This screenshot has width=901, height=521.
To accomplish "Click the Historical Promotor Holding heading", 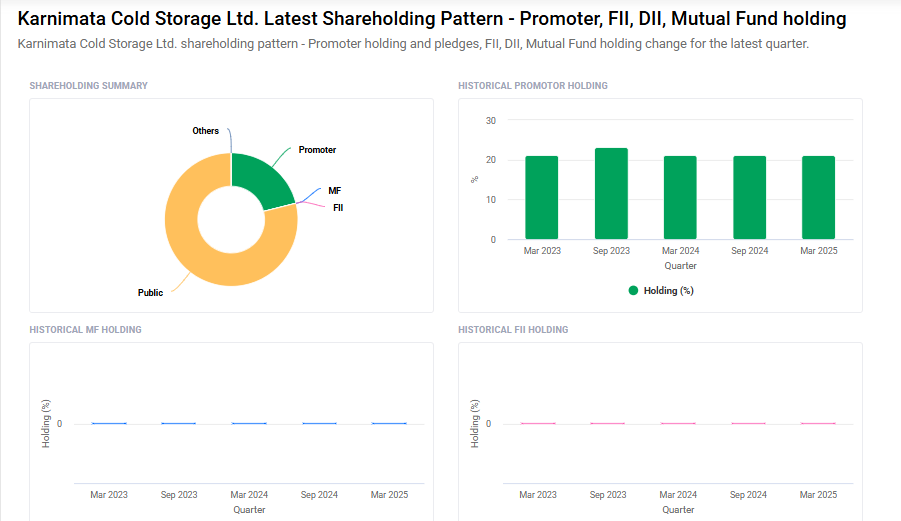I will 533,86.
